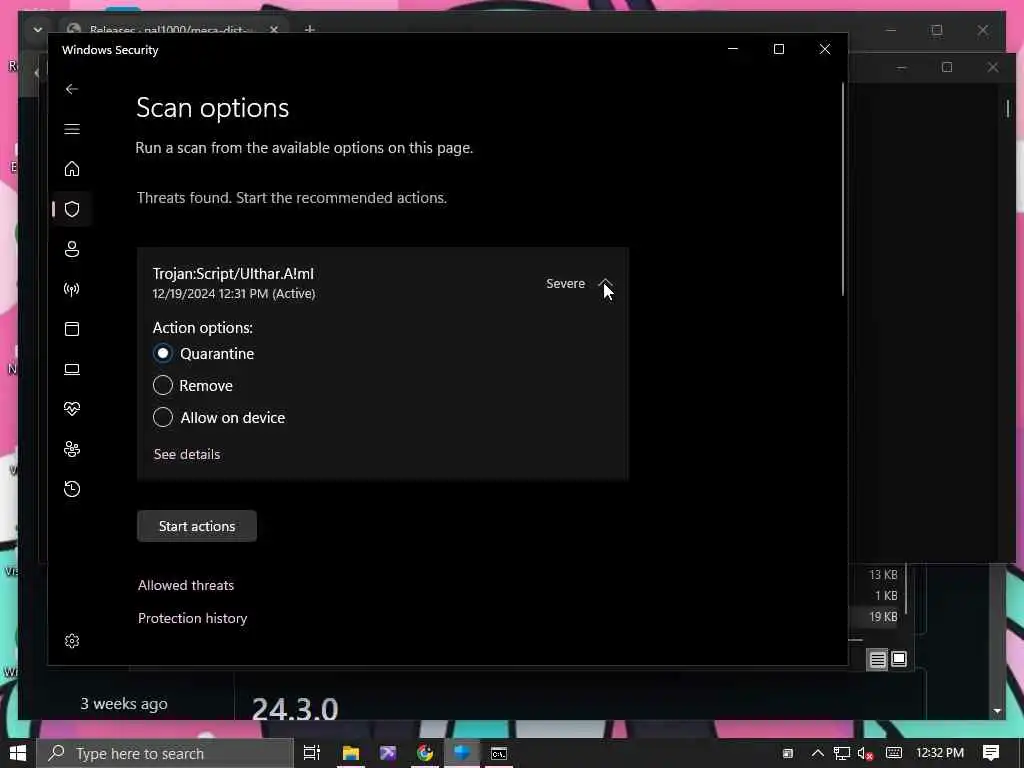The width and height of the screenshot is (1024, 768).
Task: Close the Releases browser tab
Action: point(274,29)
